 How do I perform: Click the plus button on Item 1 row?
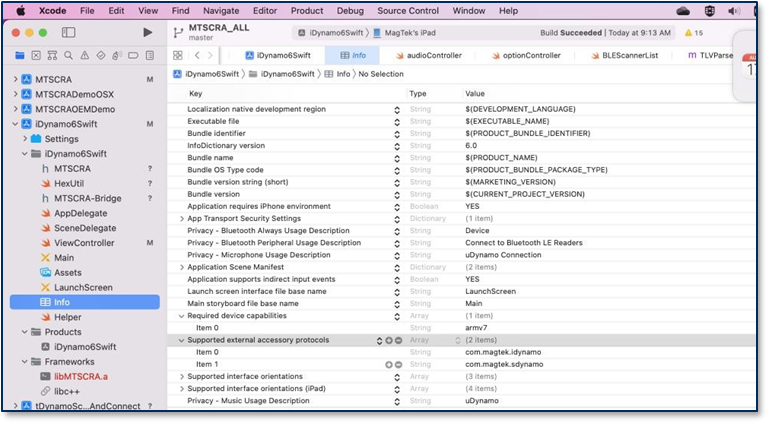(388, 365)
